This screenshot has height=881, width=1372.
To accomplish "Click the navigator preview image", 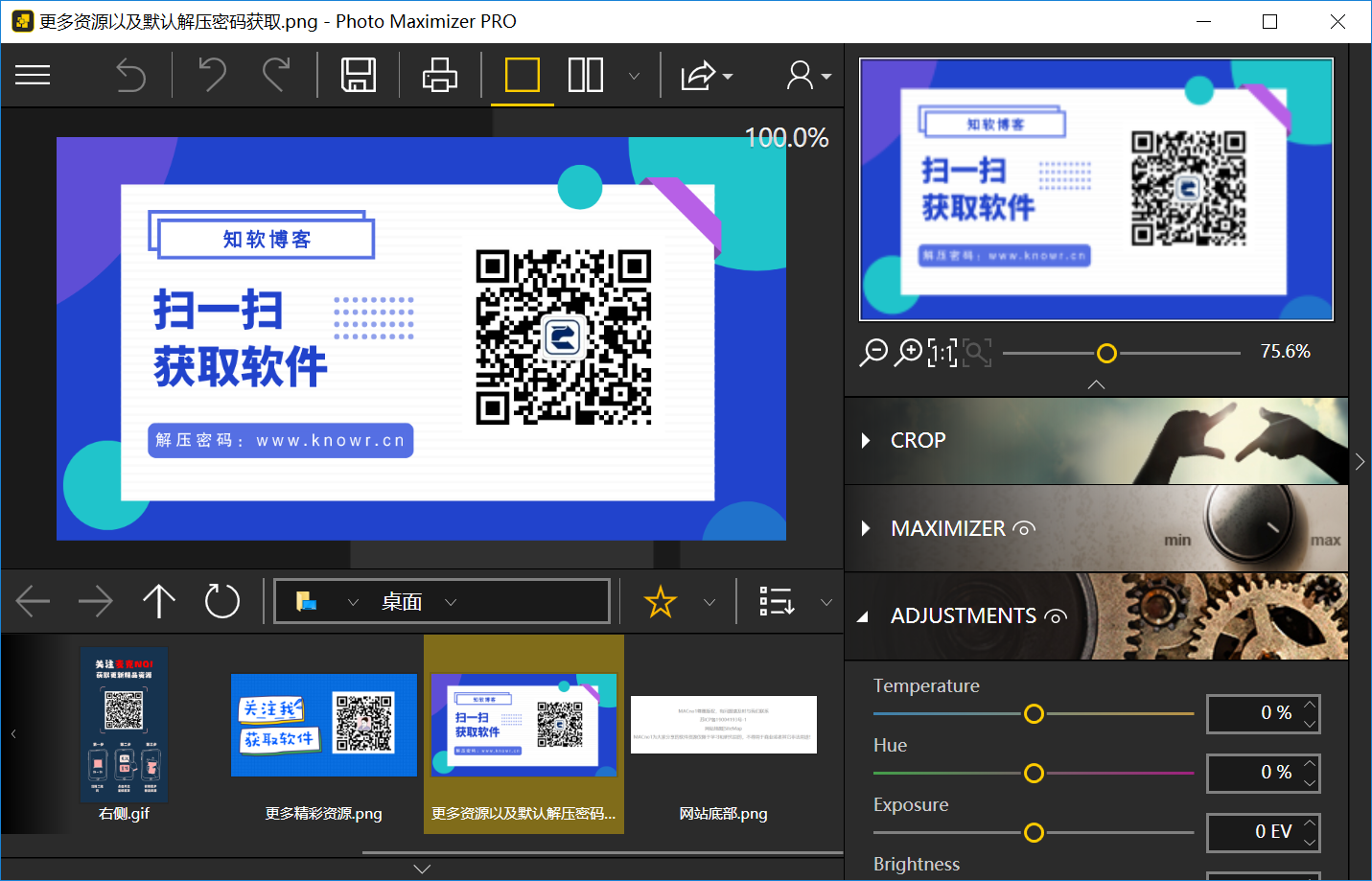I will click(x=1096, y=189).
